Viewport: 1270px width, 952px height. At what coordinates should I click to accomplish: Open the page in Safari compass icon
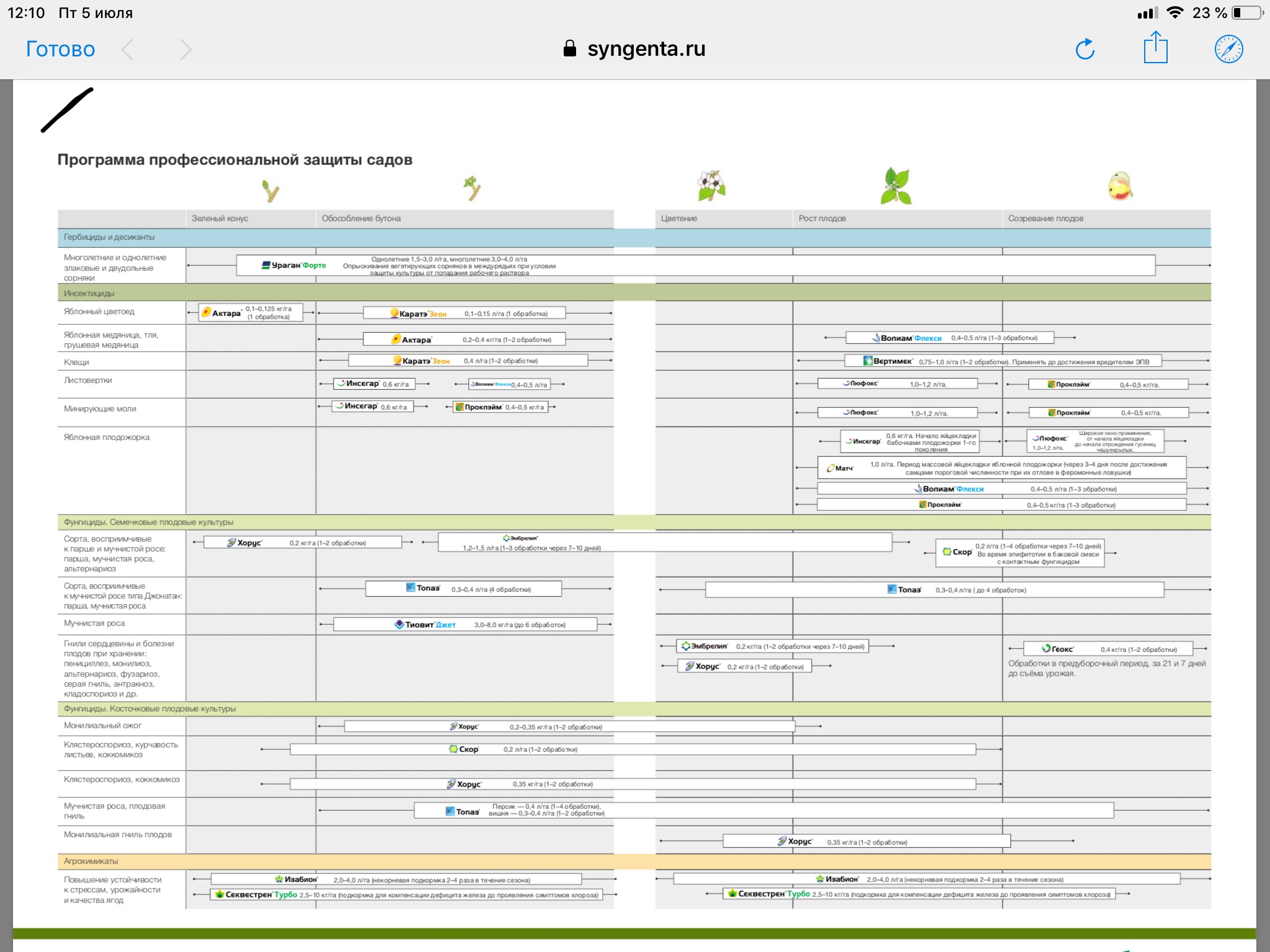tap(1228, 50)
